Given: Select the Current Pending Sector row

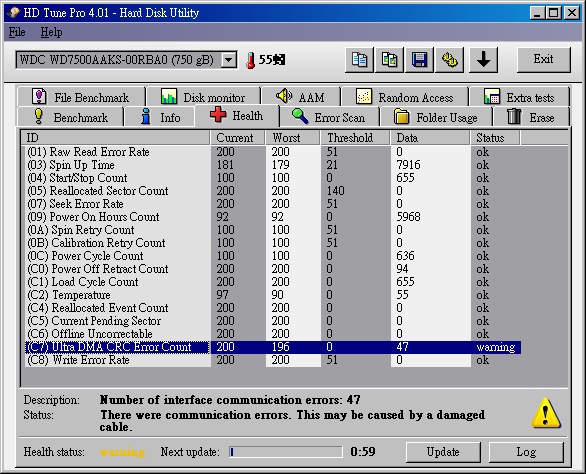Looking at the screenshot, I should point(273,321).
